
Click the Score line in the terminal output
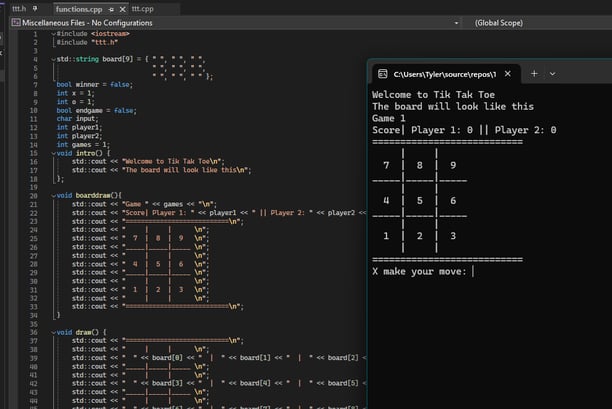464,130
